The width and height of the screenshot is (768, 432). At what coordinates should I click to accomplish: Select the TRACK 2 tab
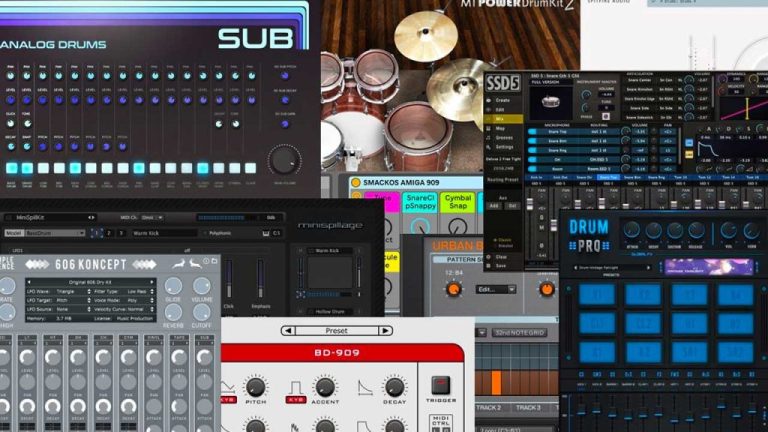(488, 408)
